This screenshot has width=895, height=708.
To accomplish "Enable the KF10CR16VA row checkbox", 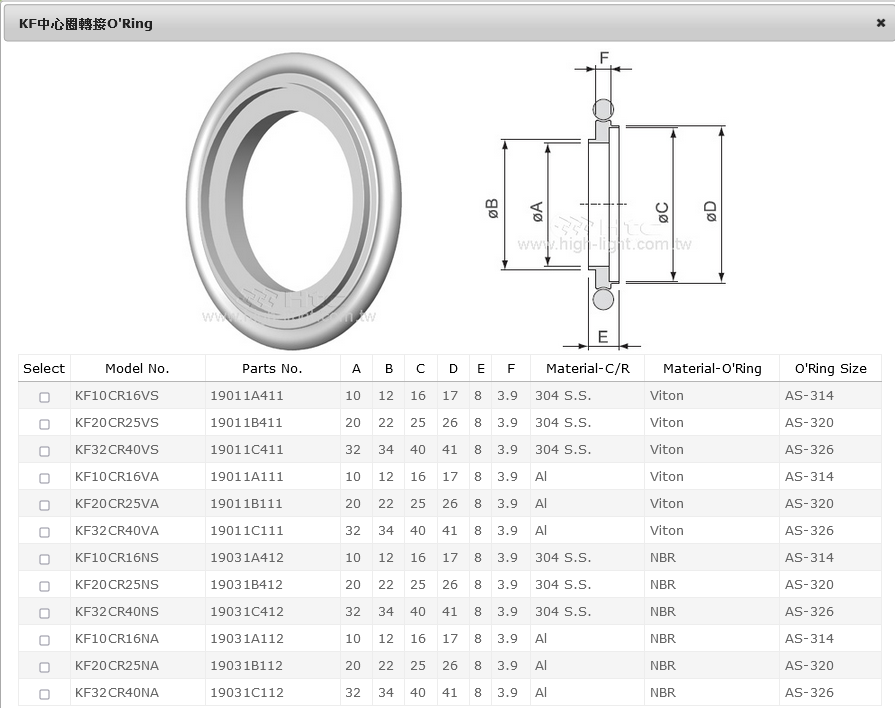I will (x=44, y=478).
